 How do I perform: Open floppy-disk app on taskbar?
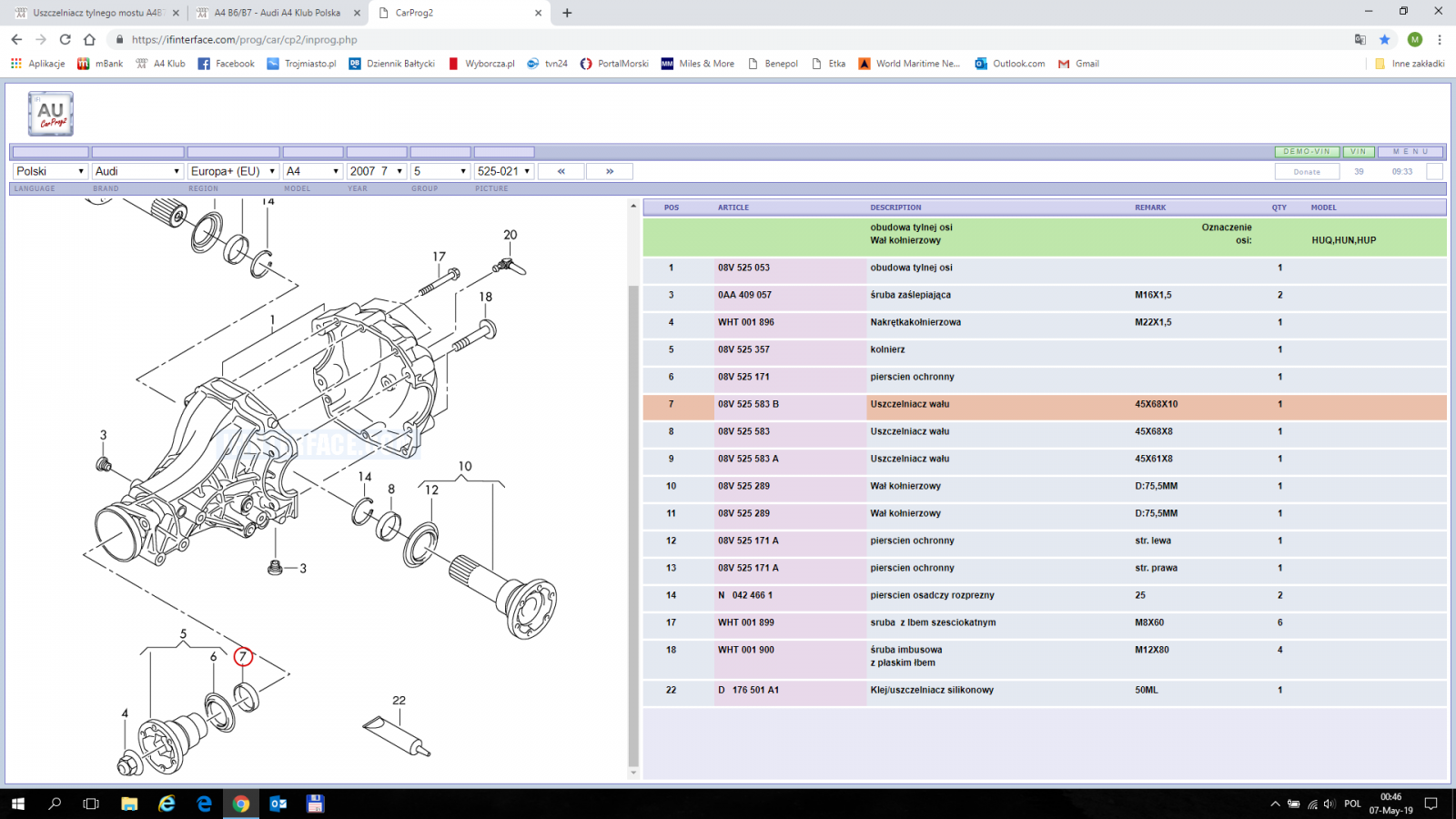315,804
